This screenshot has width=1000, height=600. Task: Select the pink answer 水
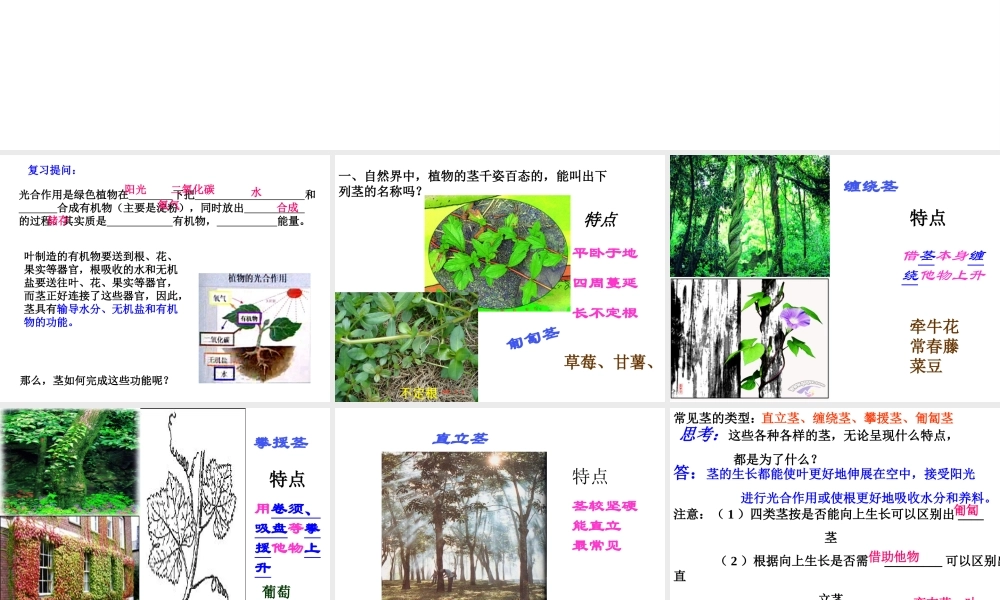(x=256, y=192)
